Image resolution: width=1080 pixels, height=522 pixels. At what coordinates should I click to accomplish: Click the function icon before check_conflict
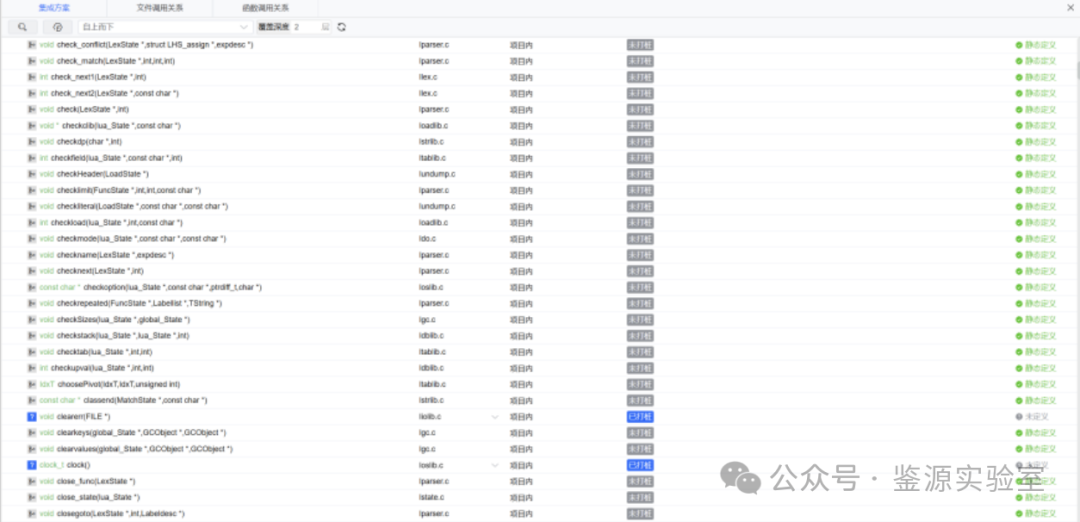(x=32, y=45)
